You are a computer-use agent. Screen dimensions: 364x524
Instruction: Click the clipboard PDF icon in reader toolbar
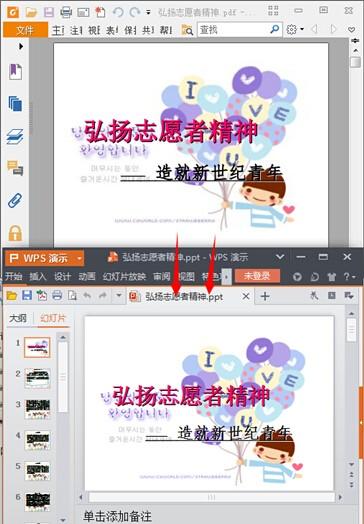[100, 12]
